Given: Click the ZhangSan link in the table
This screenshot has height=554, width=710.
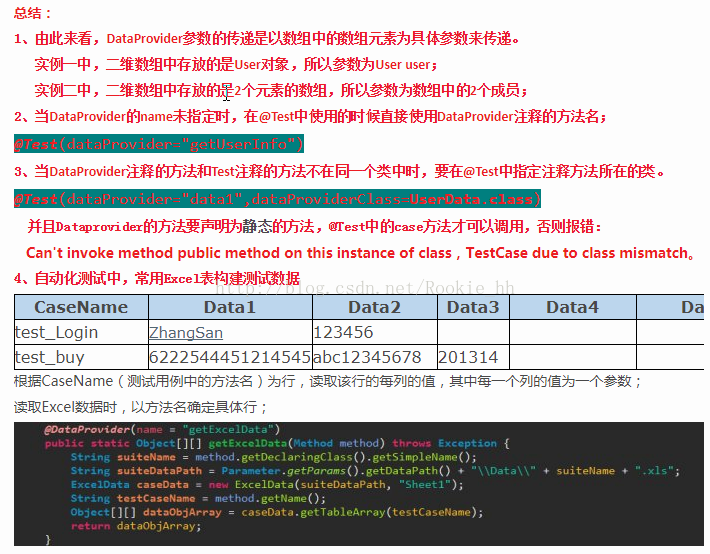Looking at the screenshot, I should point(186,333).
